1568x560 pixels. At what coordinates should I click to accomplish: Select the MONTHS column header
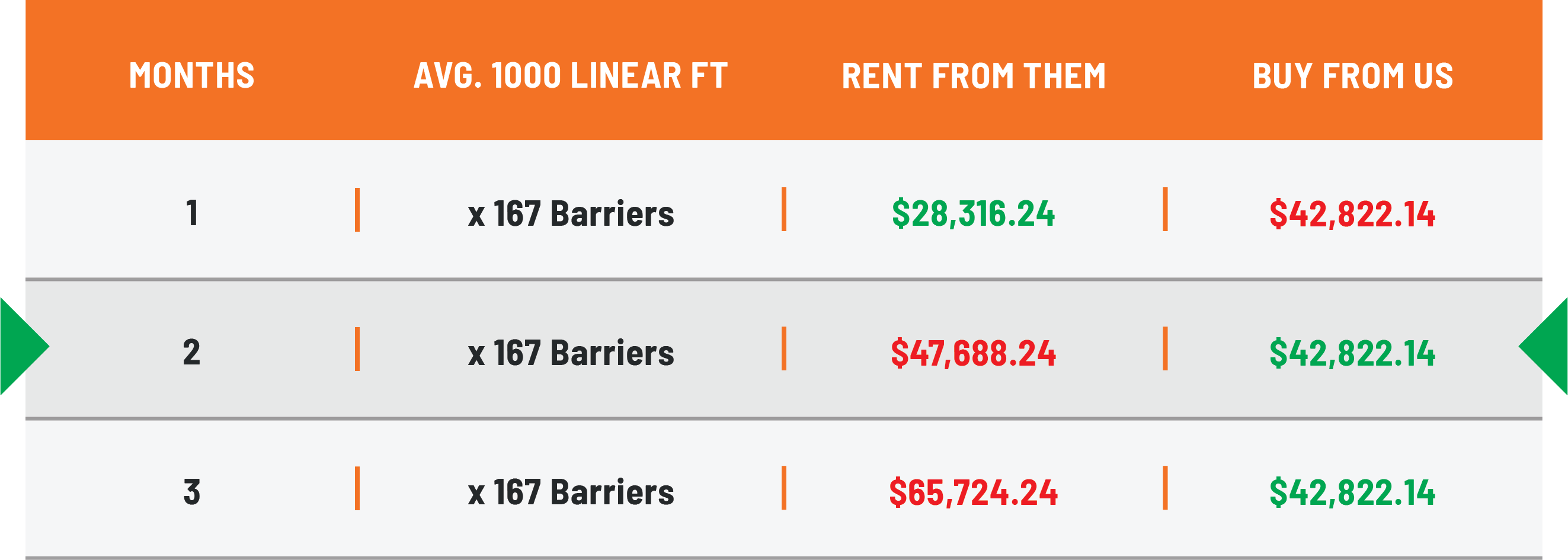tap(192, 76)
